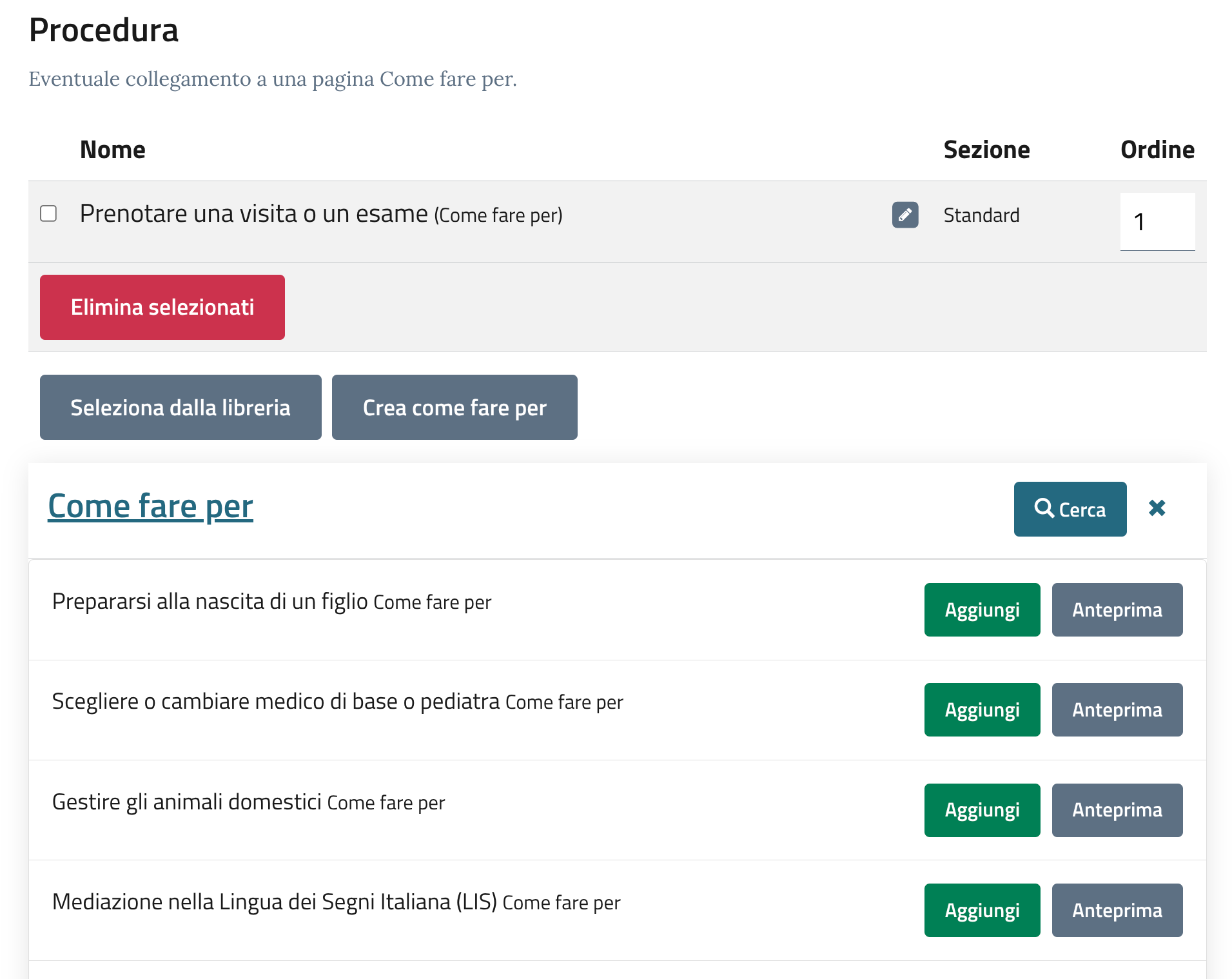This screenshot has width=1232, height=979.
Task: Add Mediazione nella Lingua dei Segni Italiana
Action: [x=981, y=910]
